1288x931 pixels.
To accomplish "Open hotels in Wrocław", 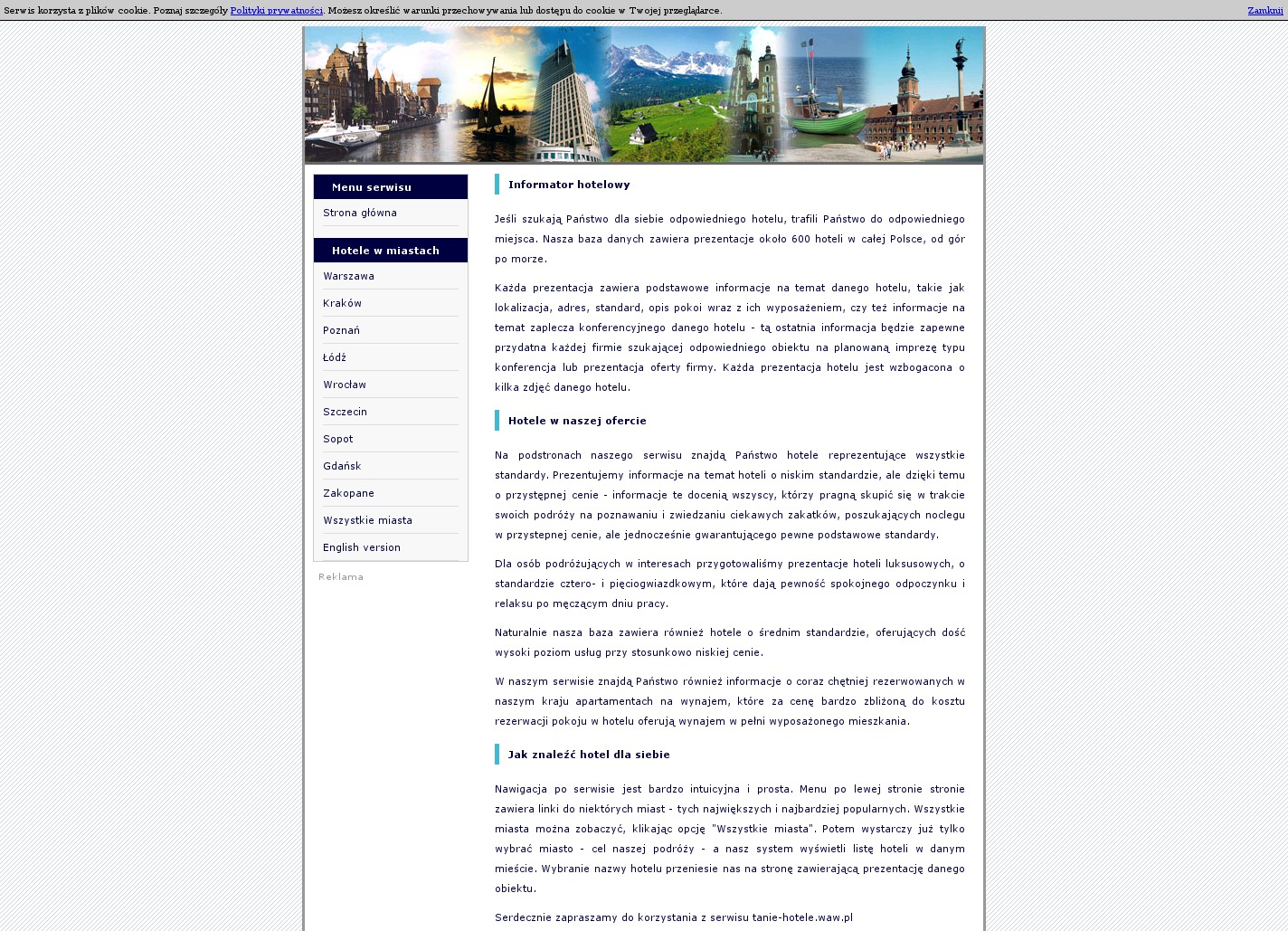I will pos(345,385).
